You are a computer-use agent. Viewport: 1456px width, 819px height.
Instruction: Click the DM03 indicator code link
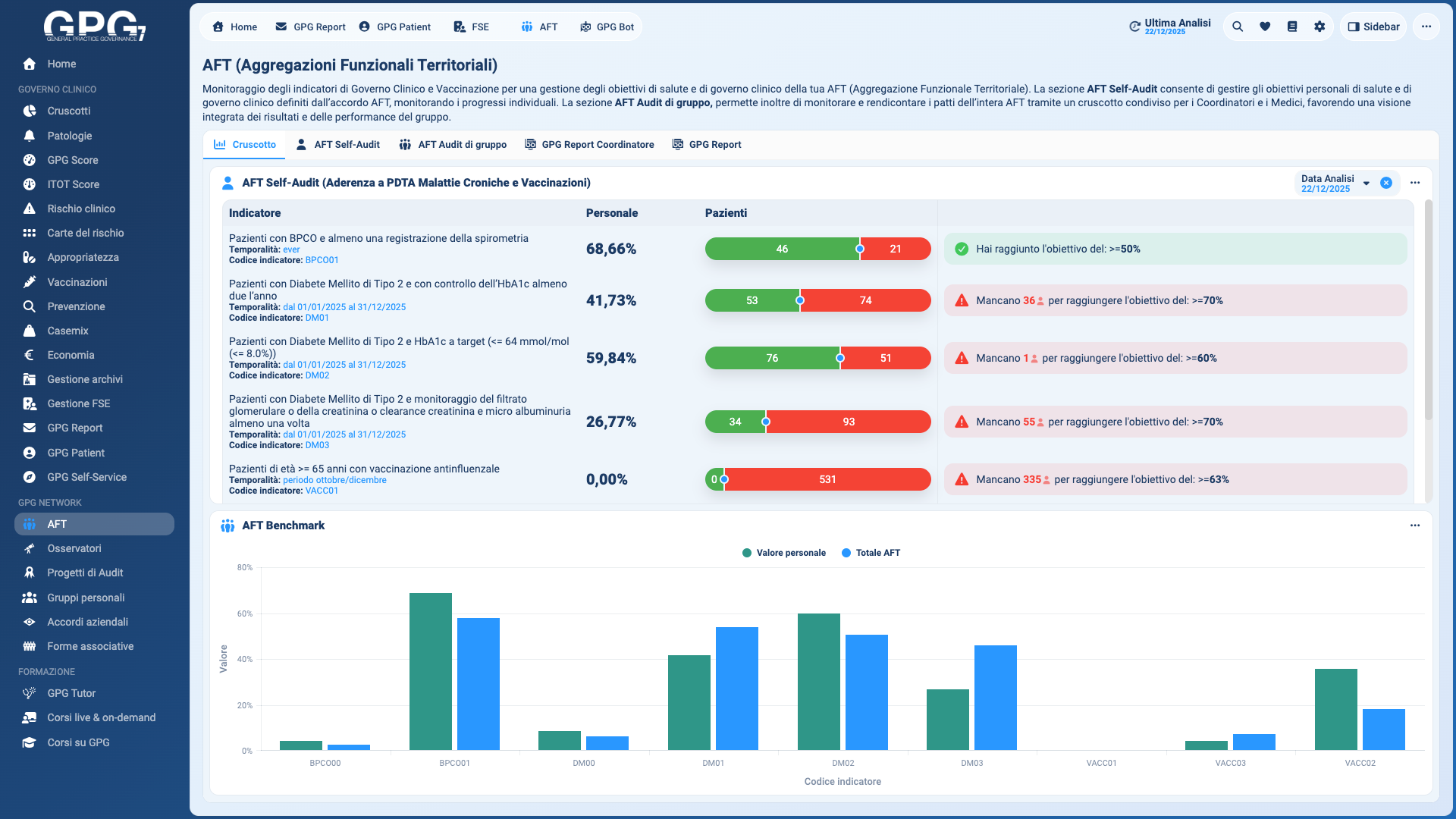point(317,445)
